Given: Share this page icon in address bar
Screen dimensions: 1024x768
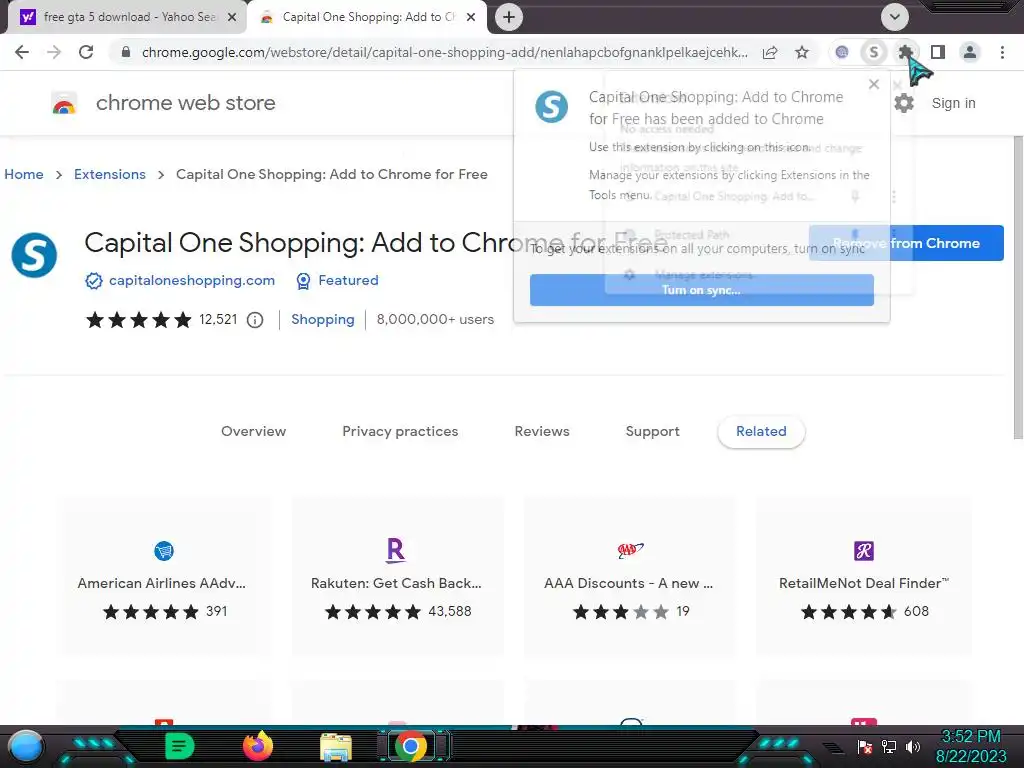Looking at the screenshot, I should coord(770,52).
